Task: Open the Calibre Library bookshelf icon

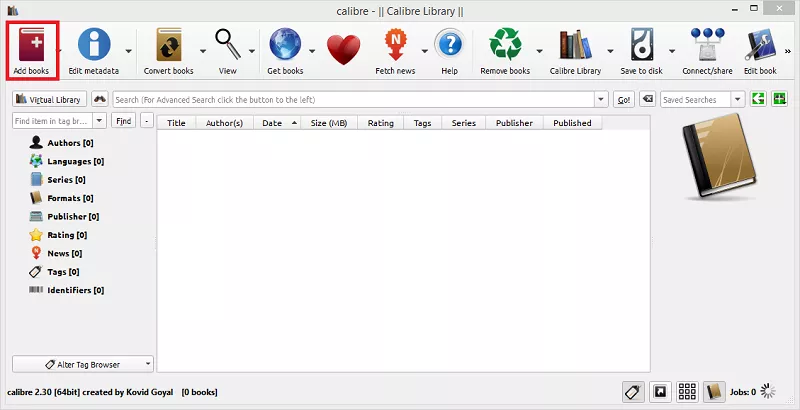Action: 576,45
